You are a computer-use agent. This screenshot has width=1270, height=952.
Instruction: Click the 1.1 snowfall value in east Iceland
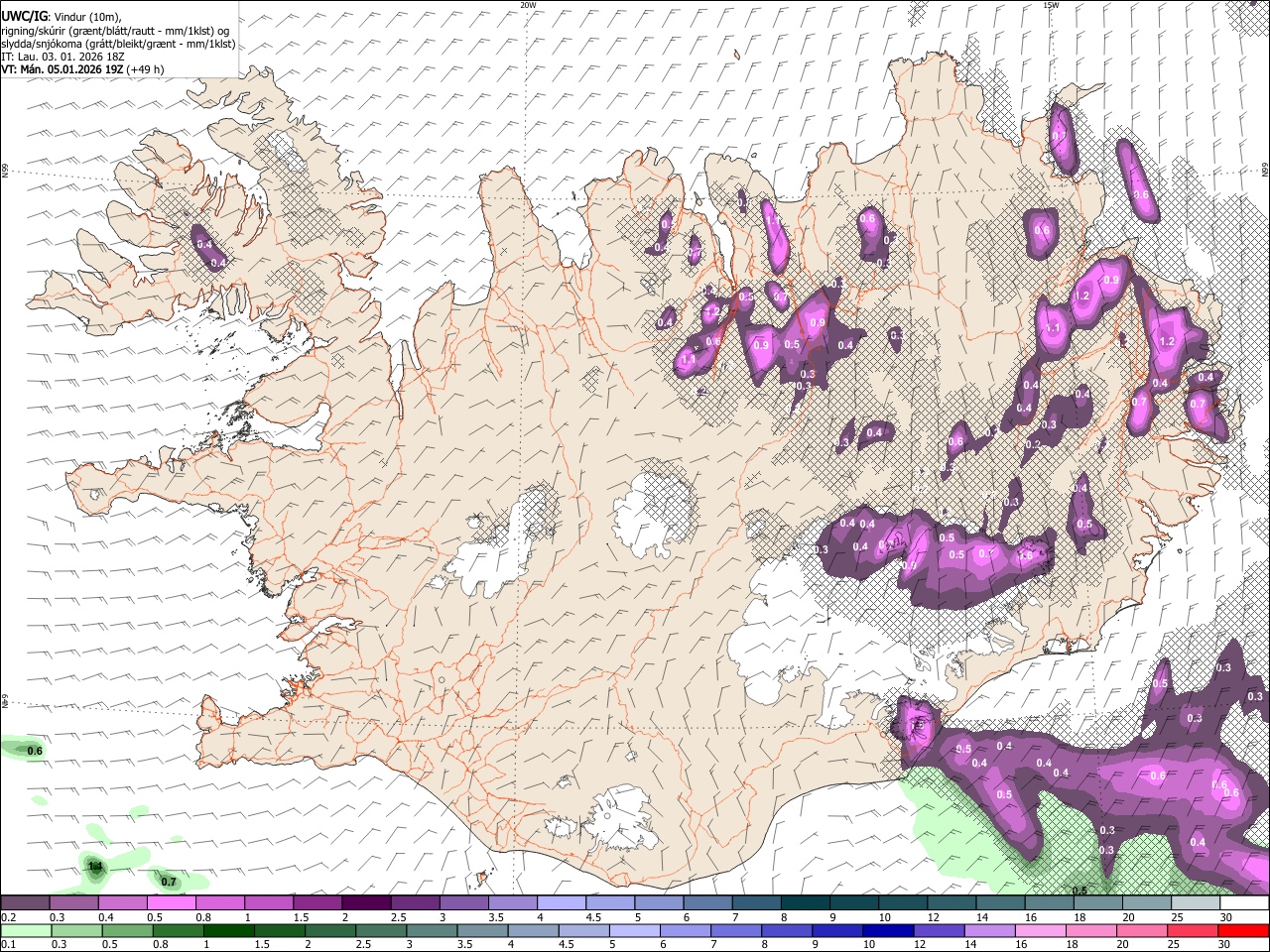pyautogui.click(x=1054, y=327)
